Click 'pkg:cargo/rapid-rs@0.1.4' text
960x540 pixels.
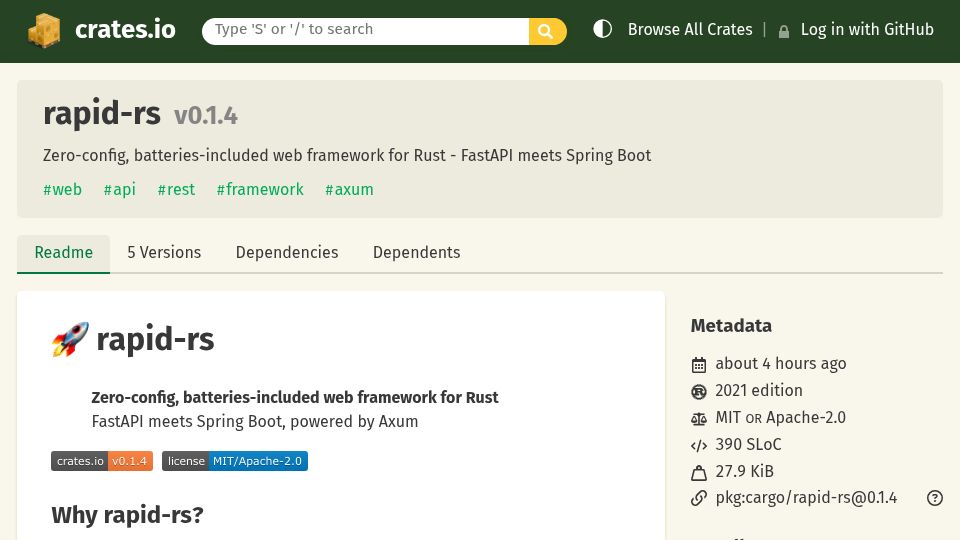pos(806,498)
